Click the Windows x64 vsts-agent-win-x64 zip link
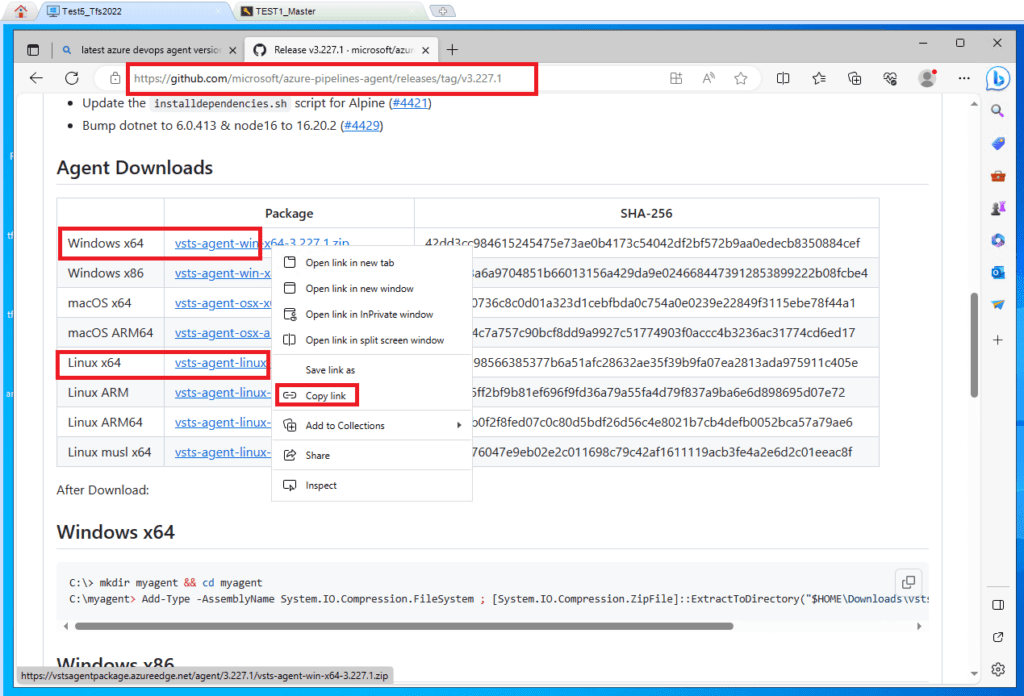 pyautogui.click(x=262, y=243)
